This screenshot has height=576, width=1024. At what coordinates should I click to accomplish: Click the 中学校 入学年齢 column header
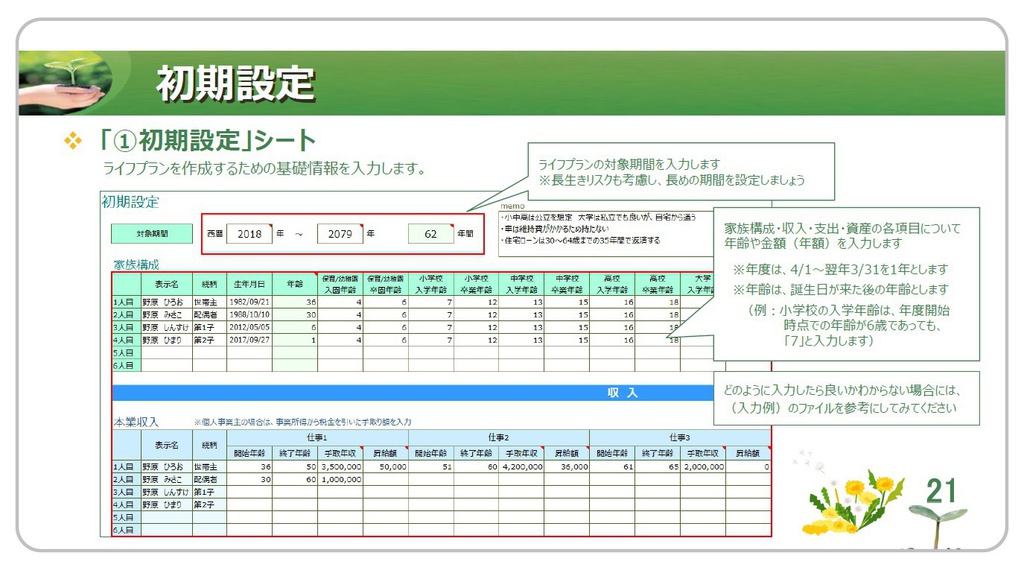(x=522, y=284)
